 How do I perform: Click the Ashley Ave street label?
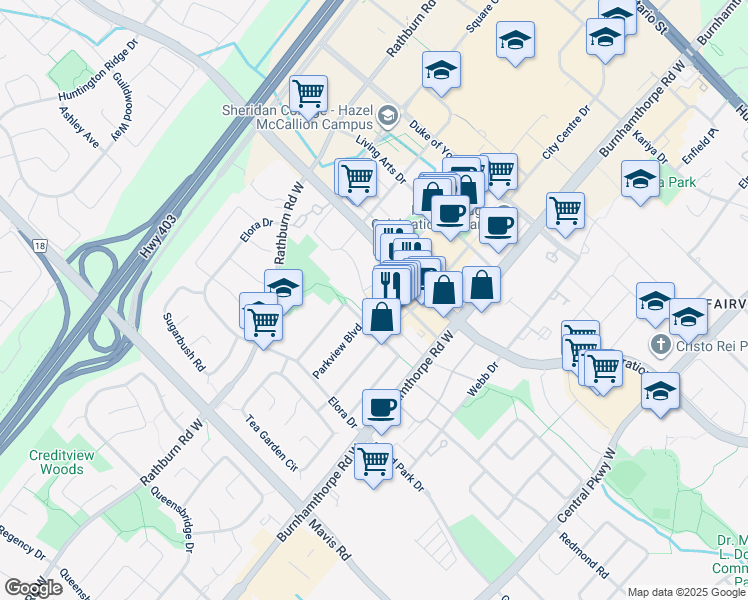pyautogui.click(x=79, y=127)
